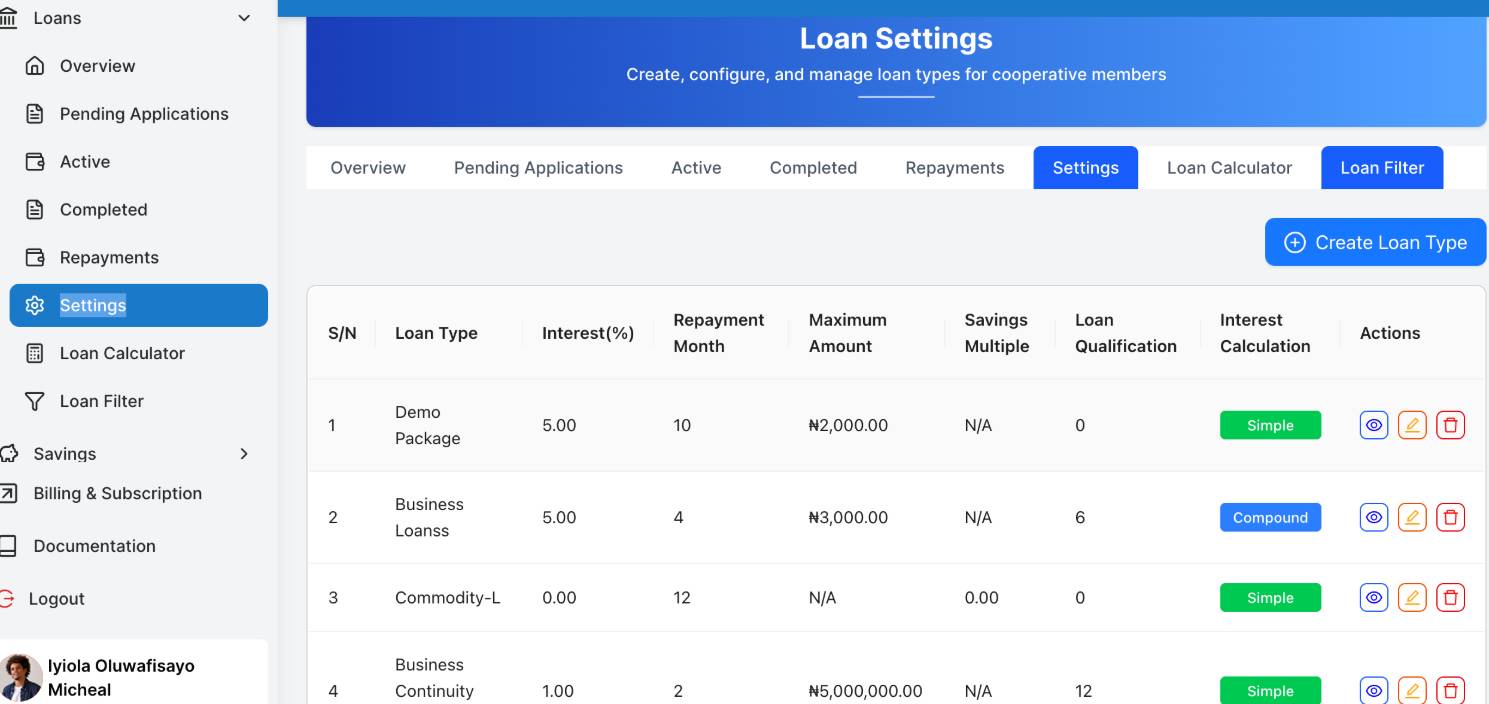Switch to the Loan Filter tab
This screenshot has width=1489, height=704.
click(x=1382, y=168)
